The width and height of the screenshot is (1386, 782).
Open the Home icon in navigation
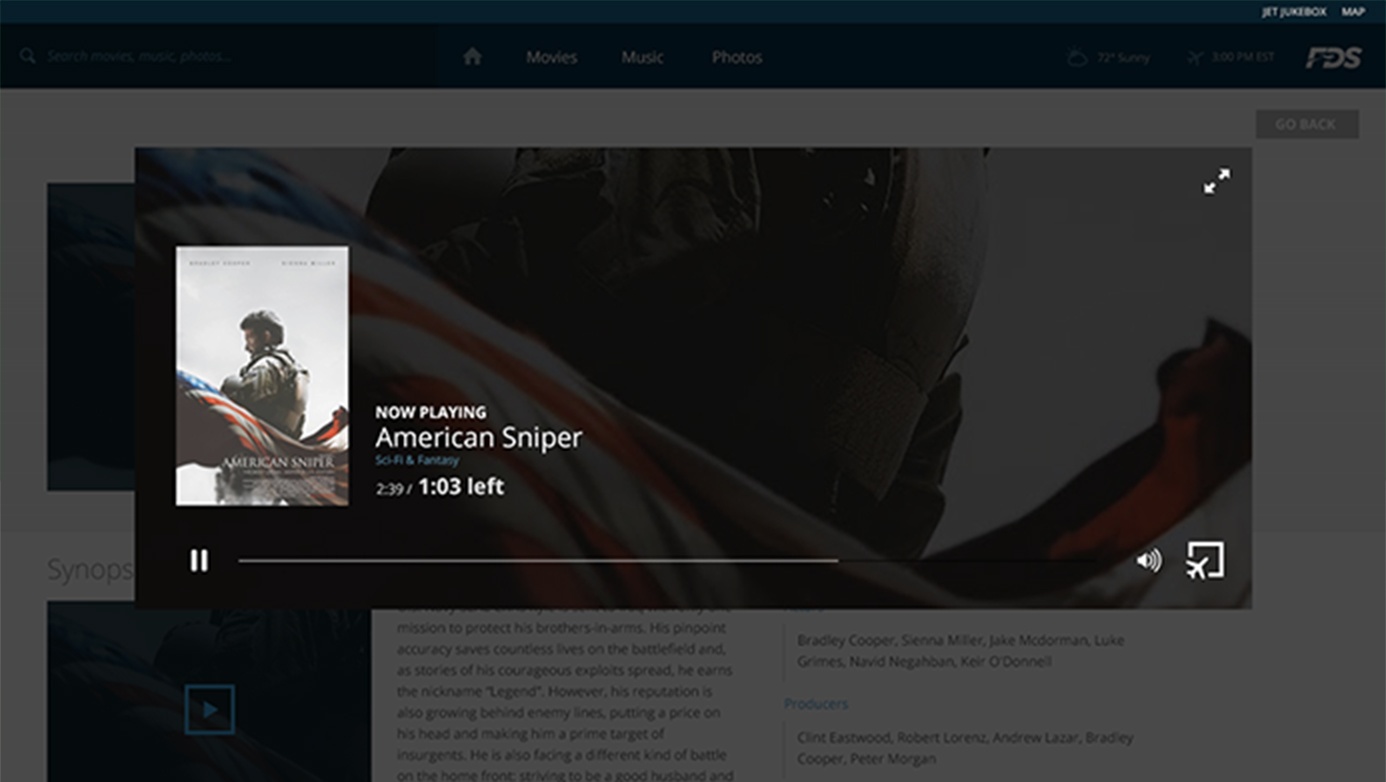(473, 57)
